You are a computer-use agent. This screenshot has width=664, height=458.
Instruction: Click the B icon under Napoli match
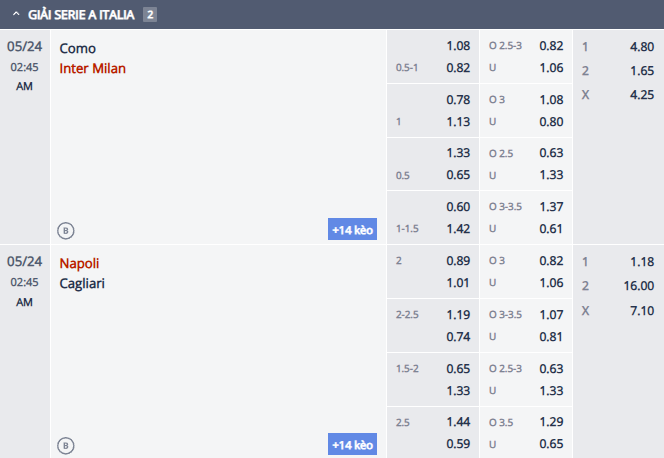coord(66,446)
